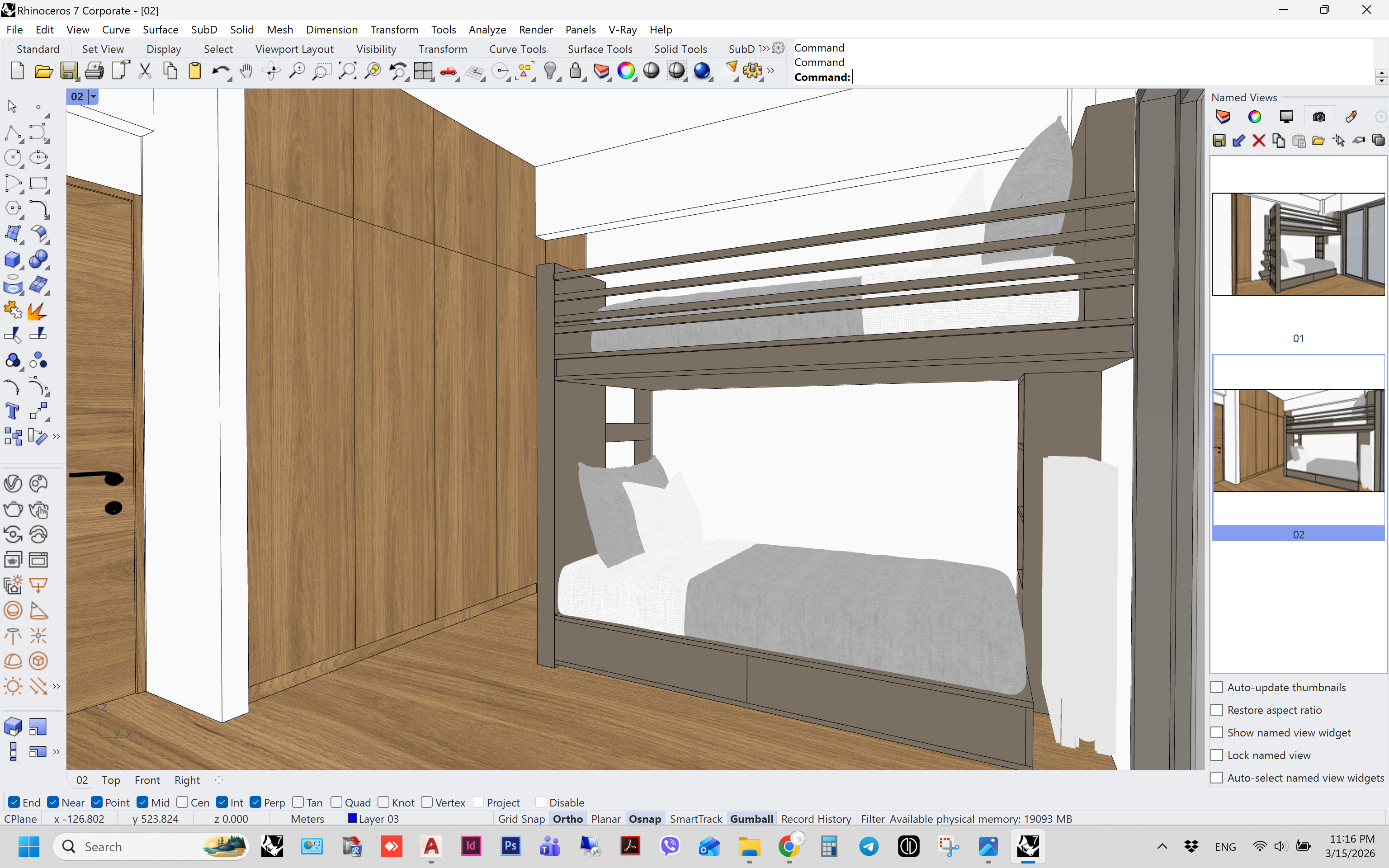The image size is (1389, 868).
Task: Enable the Cen object snap checkbox
Action: 183,802
